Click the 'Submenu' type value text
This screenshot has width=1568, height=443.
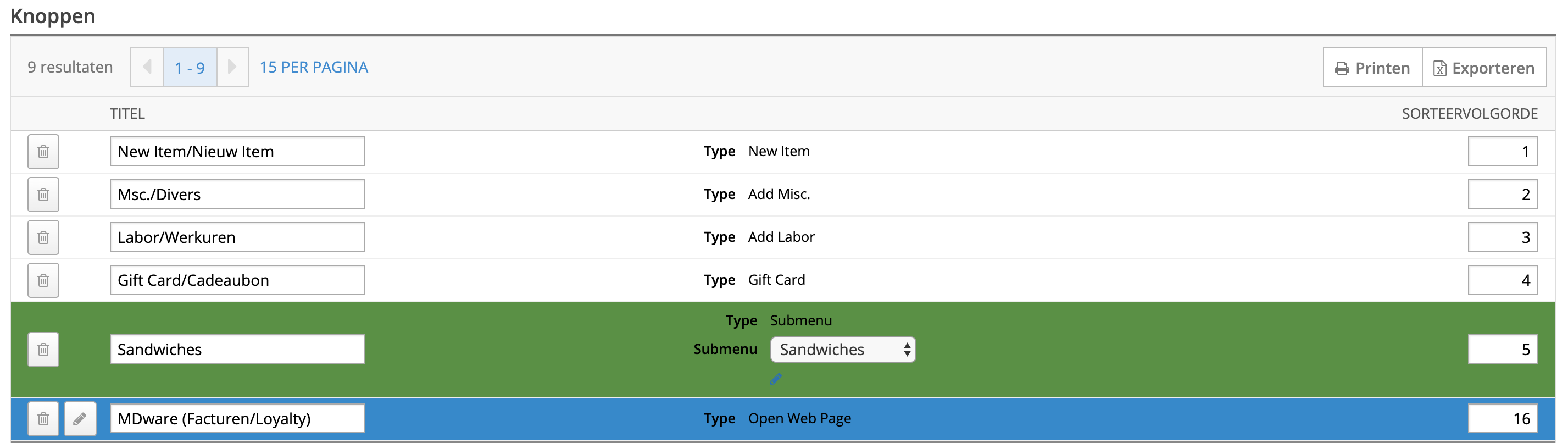[x=800, y=320]
